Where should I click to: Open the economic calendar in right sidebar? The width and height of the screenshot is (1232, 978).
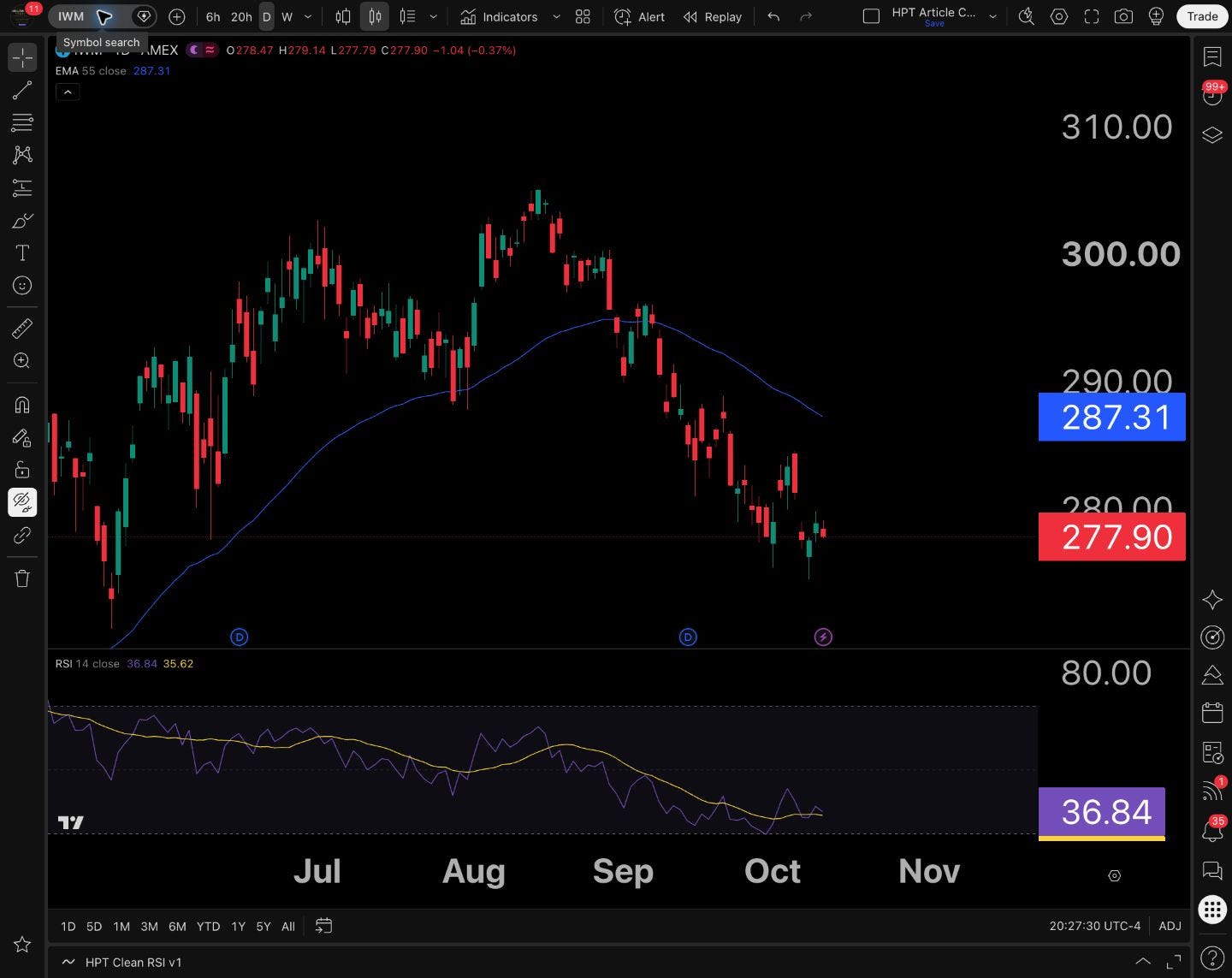click(1212, 712)
